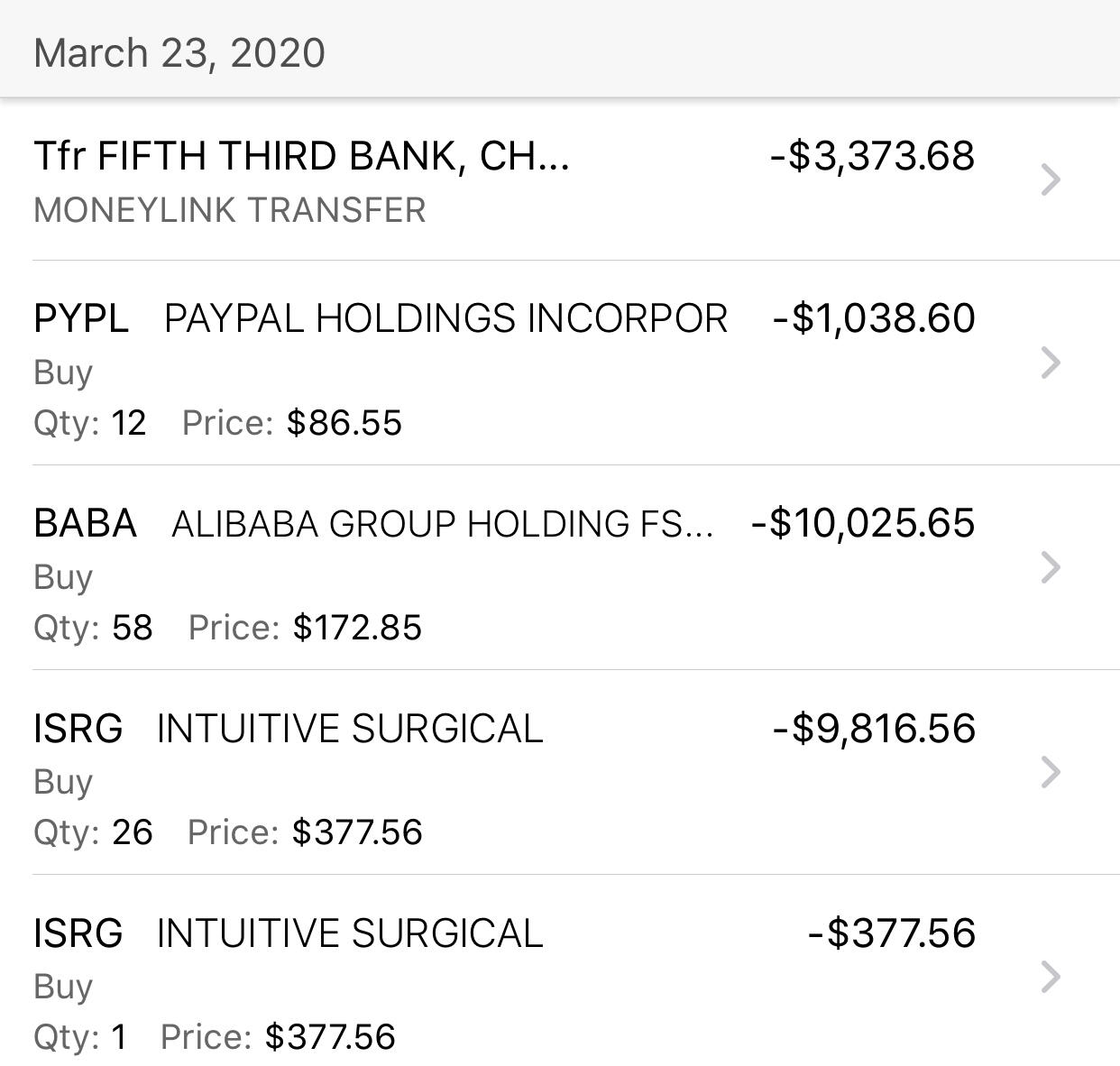This screenshot has height=1066, width=1120.
Task: Tap the Qty 58 Alibaba quantity
Action: (x=93, y=628)
